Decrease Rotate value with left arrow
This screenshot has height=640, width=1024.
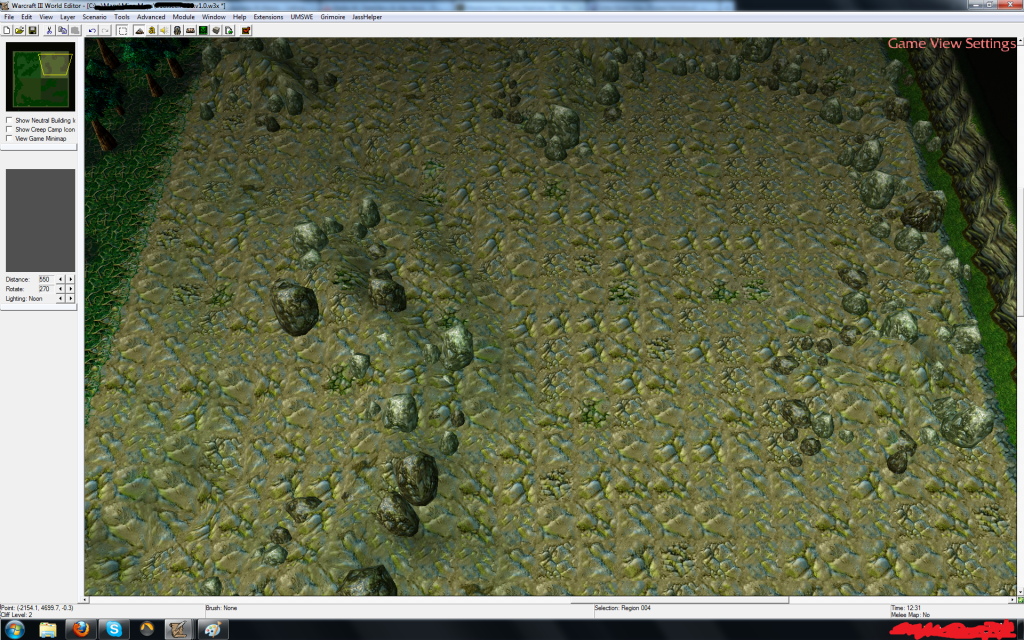tap(61, 289)
